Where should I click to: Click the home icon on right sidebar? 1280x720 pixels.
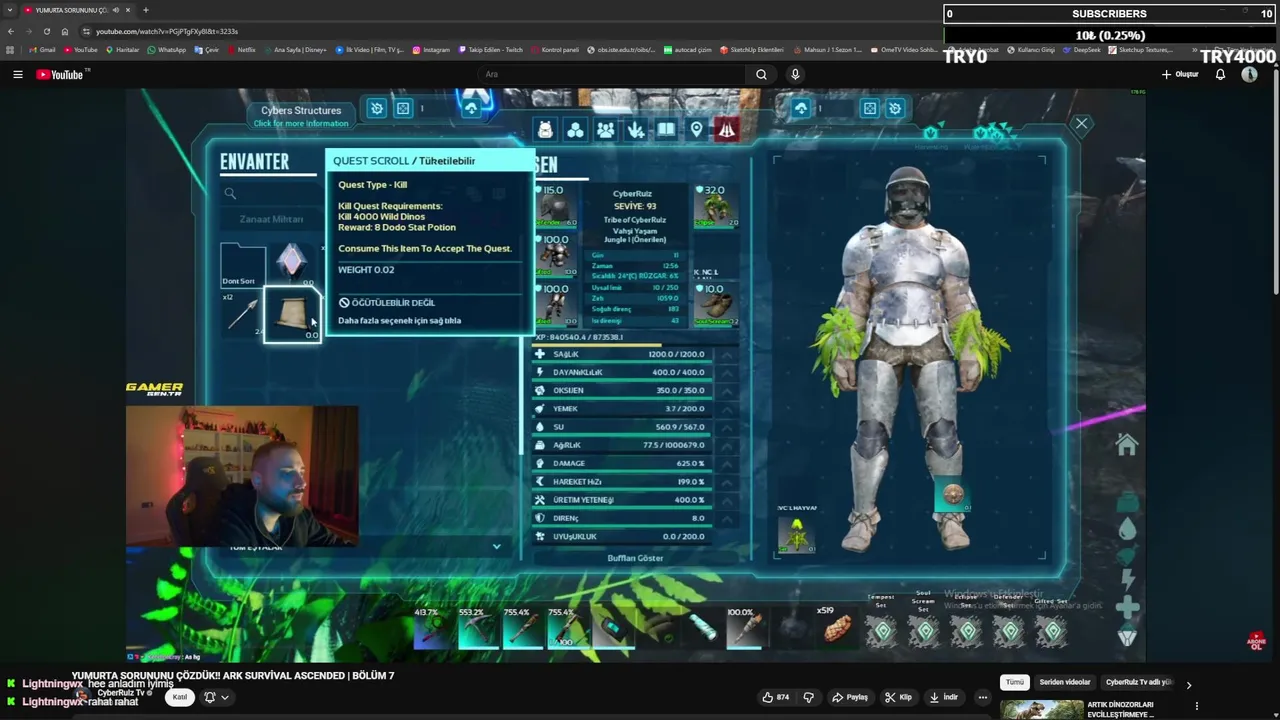[1127, 446]
